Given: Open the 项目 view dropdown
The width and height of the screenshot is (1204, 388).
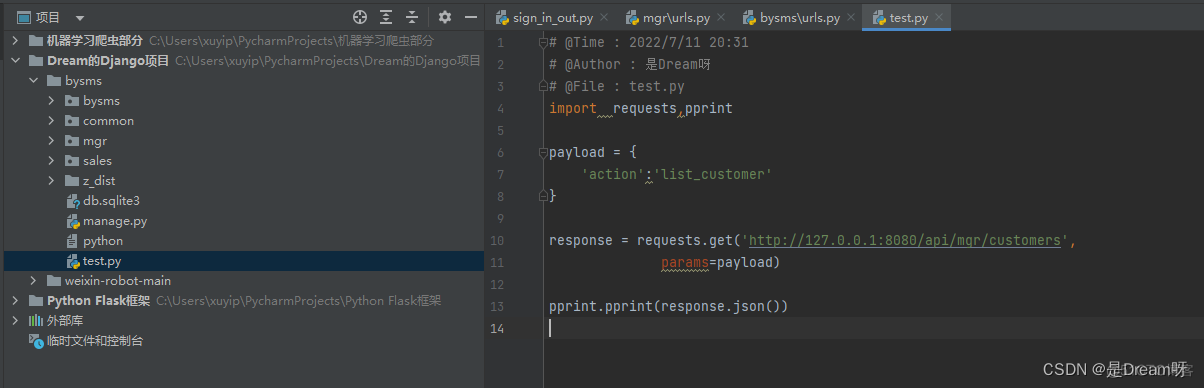Looking at the screenshot, I should (x=80, y=18).
